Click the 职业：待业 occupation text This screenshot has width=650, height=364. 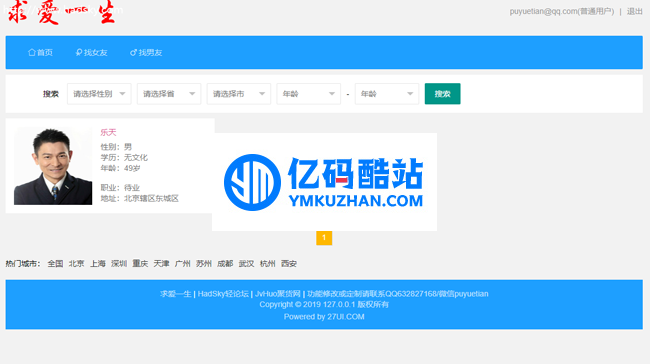point(120,188)
